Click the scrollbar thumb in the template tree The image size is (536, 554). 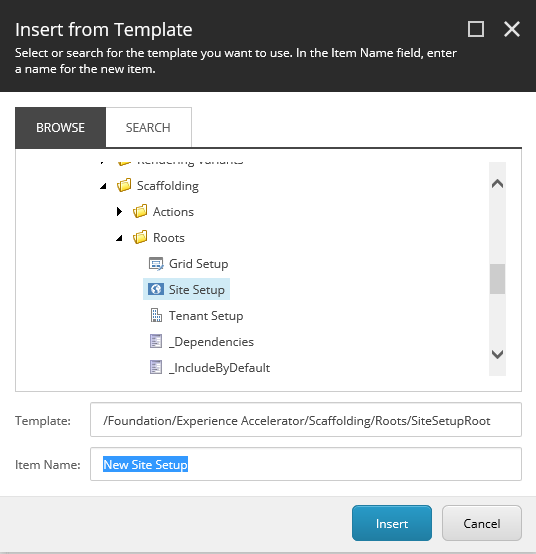click(x=497, y=279)
